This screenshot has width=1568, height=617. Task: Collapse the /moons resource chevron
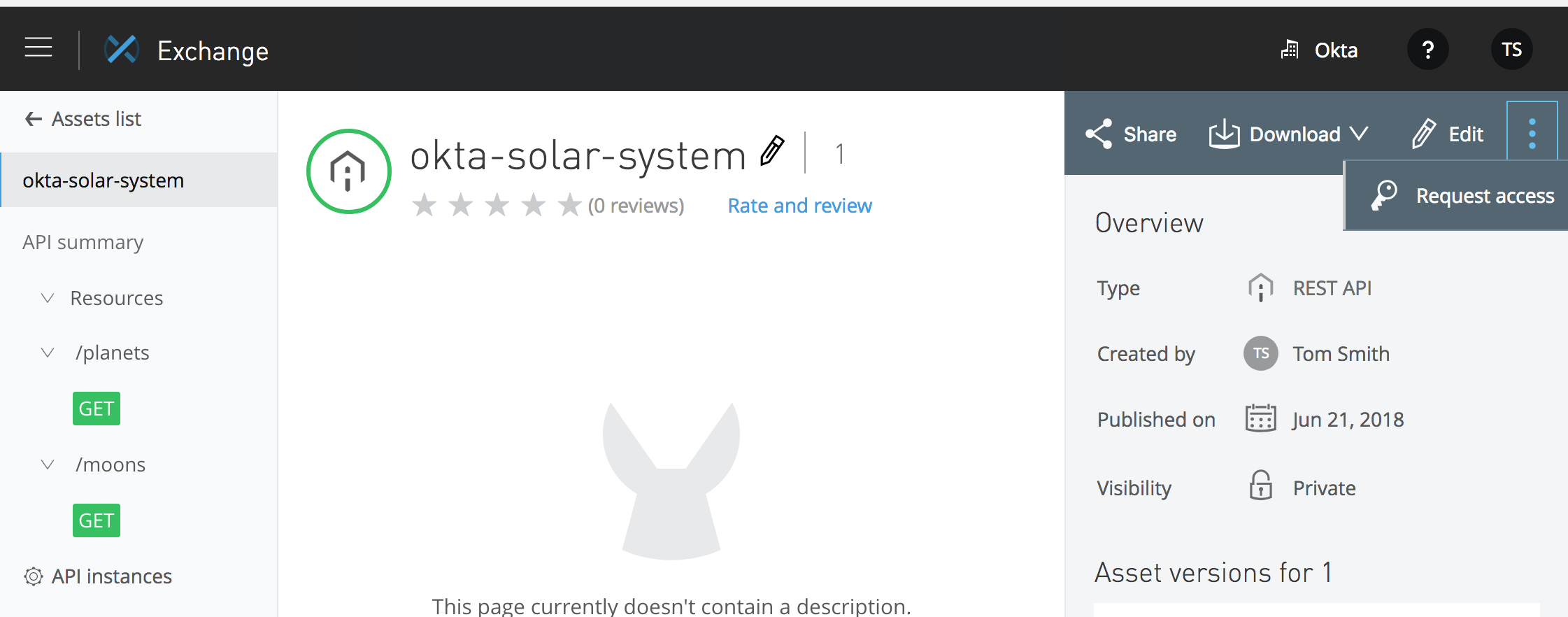tap(48, 464)
